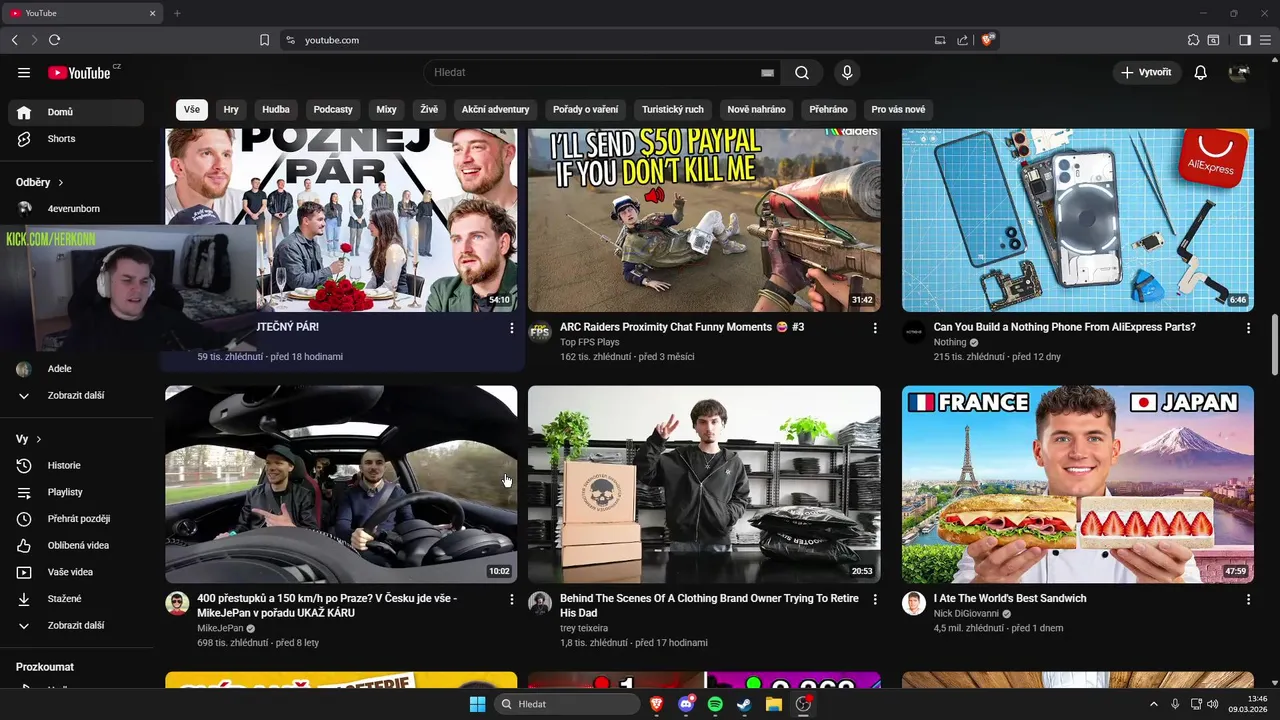Open Přehrát později in sidebar

pos(76,519)
